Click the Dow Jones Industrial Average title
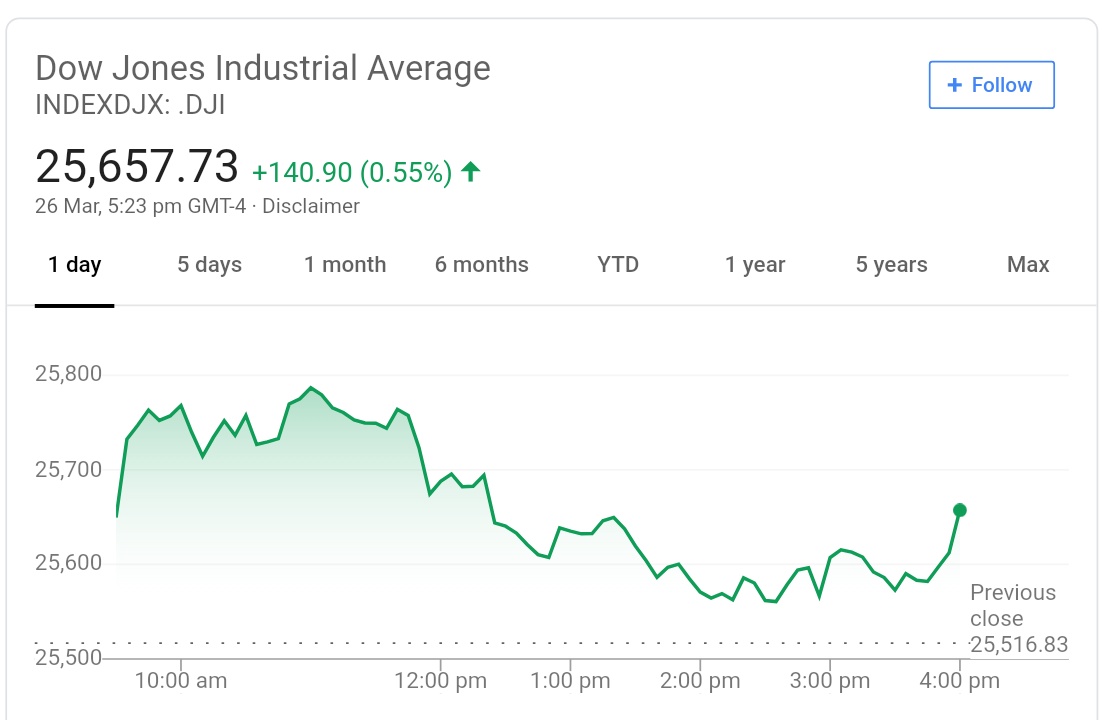 click(x=263, y=68)
